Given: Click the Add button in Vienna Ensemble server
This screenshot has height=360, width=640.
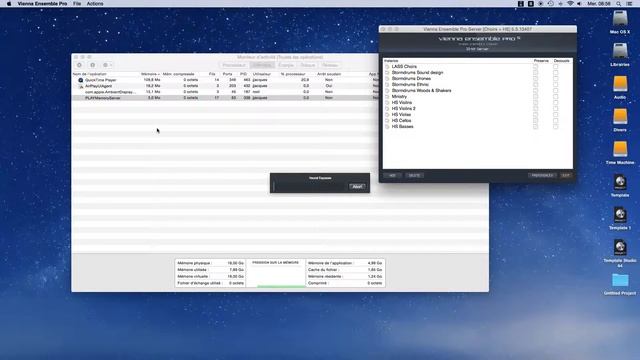Looking at the screenshot, I should click(x=393, y=175).
